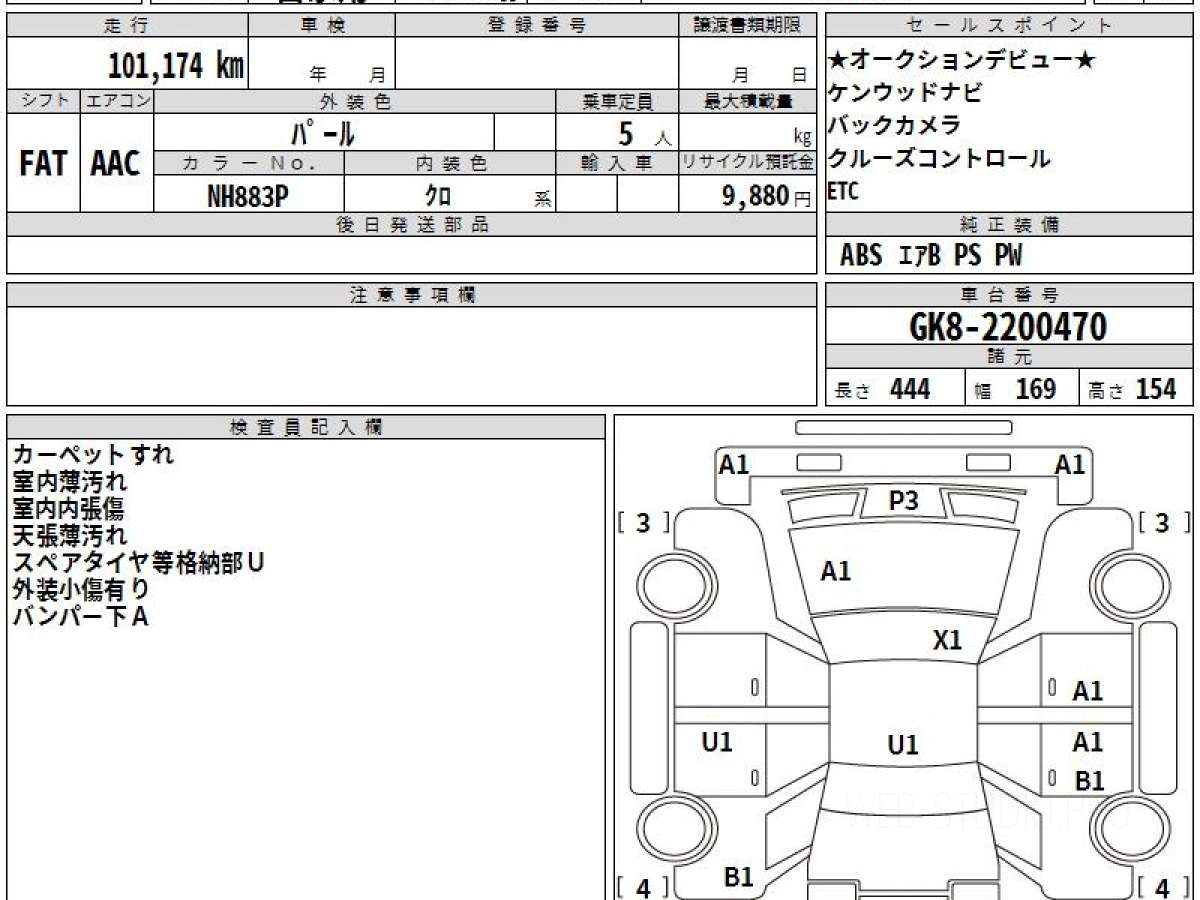Select the 天張薄汚れ inspector note
The width and height of the screenshot is (1200, 900).
click(70, 535)
